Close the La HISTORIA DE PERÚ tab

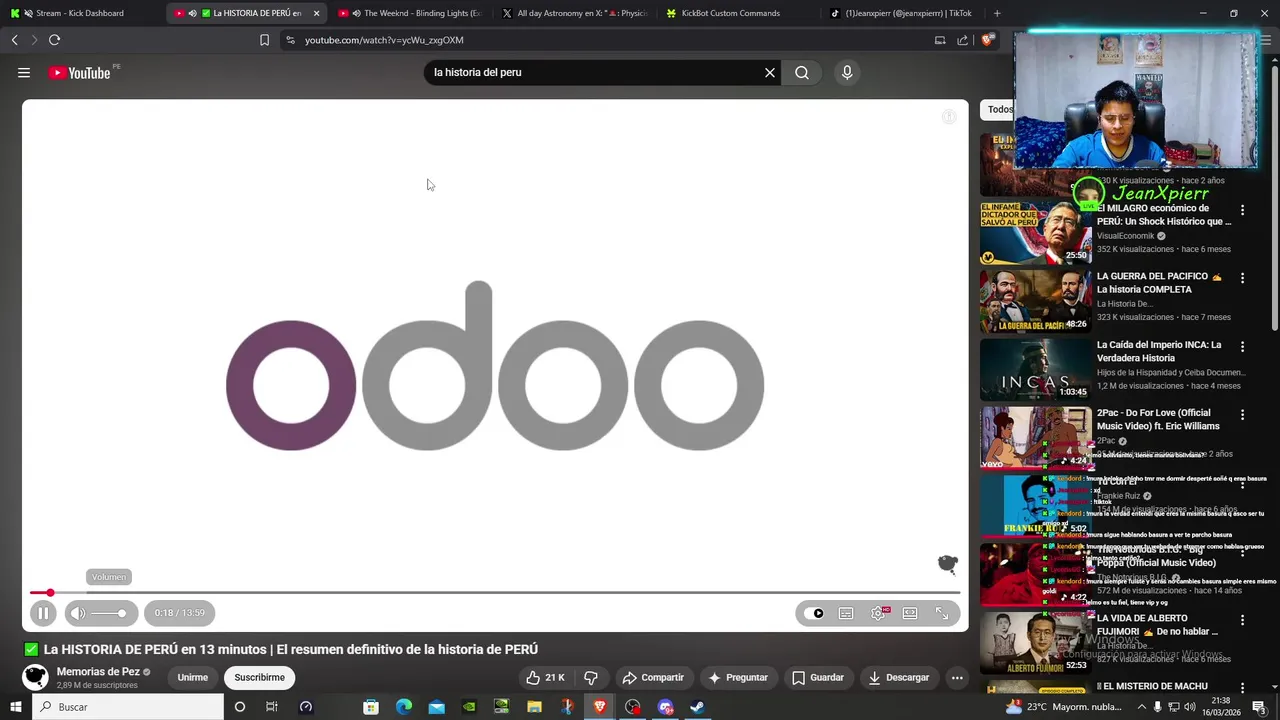click(x=317, y=13)
